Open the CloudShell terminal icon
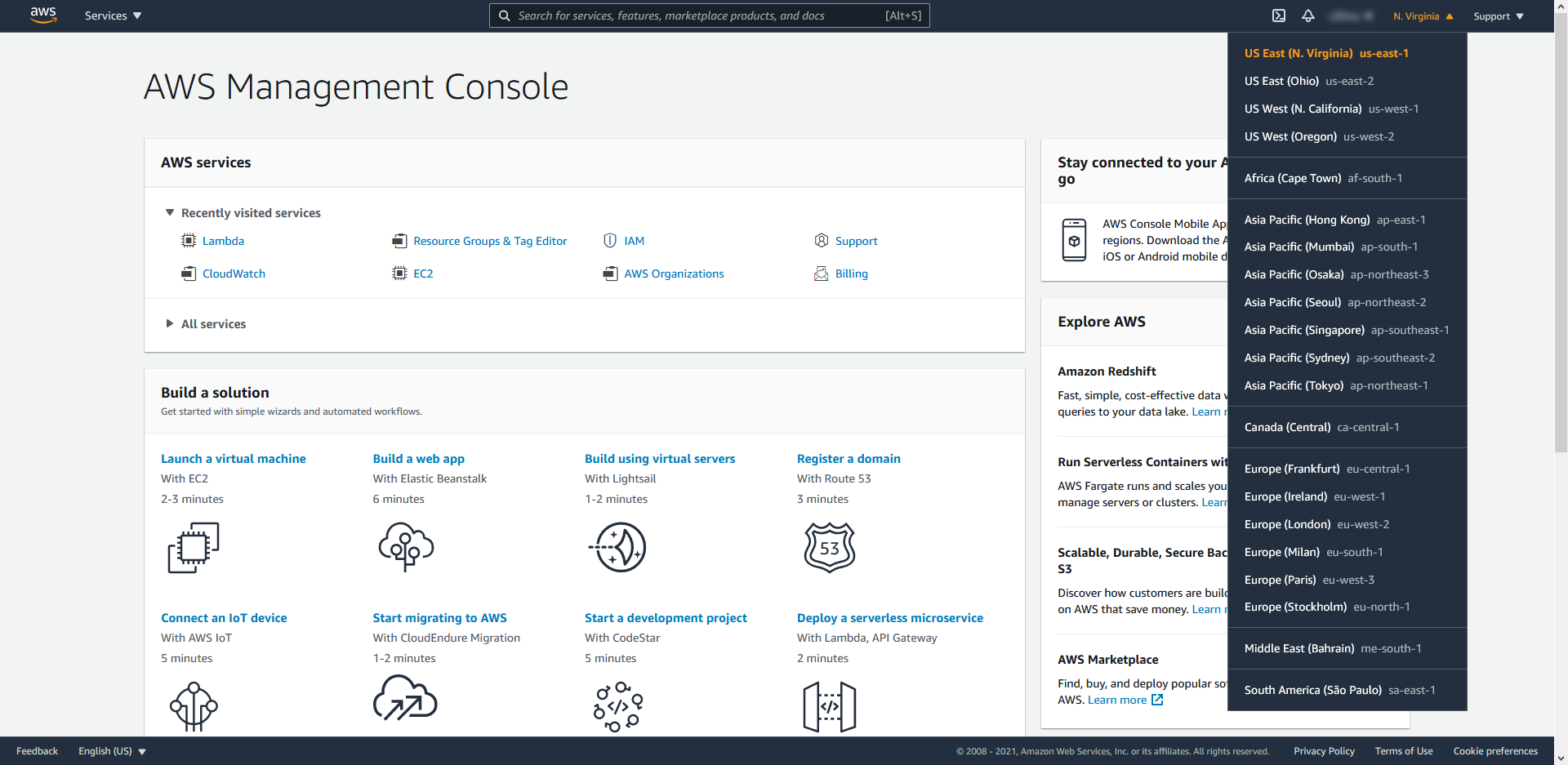 click(1279, 16)
